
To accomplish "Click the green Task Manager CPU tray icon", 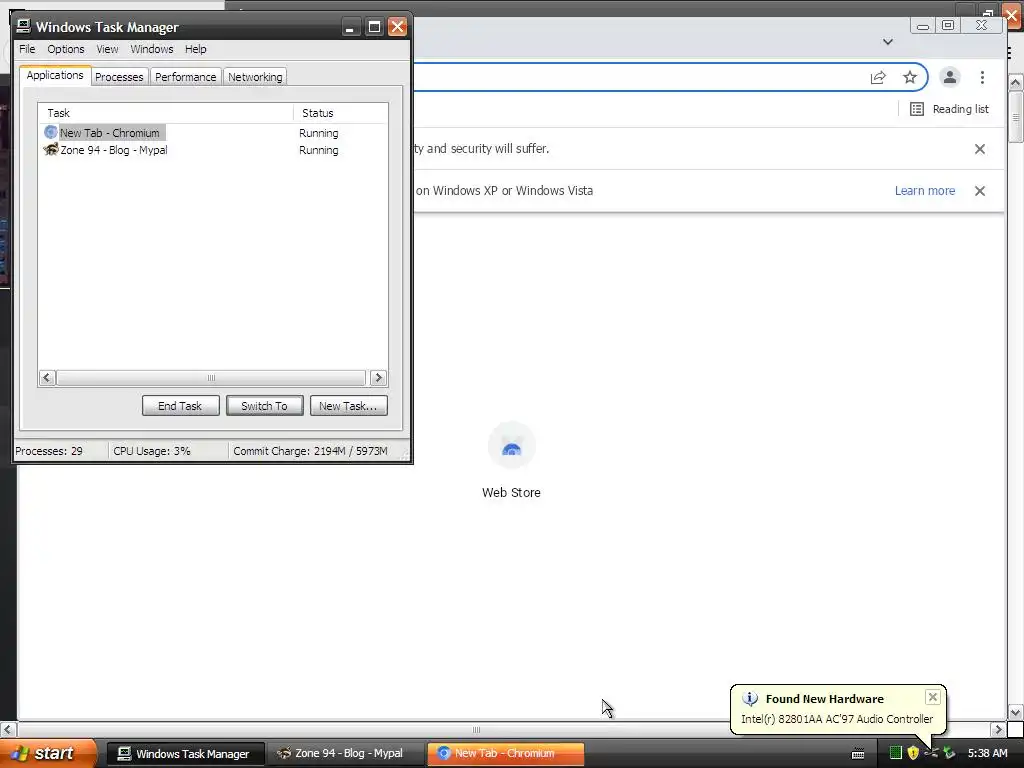I will click(896, 753).
